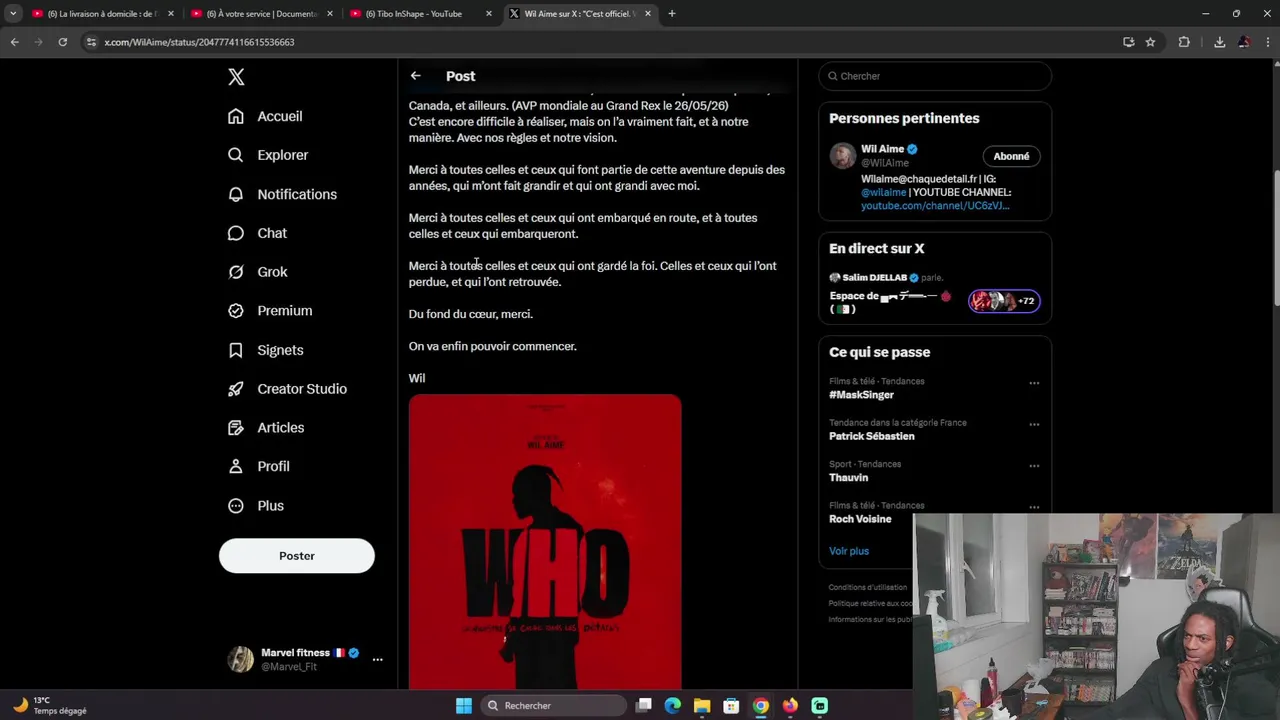Screen dimensions: 1280x720
Task: Open the browser extensions puzzle icon
Action: coord(1184,42)
